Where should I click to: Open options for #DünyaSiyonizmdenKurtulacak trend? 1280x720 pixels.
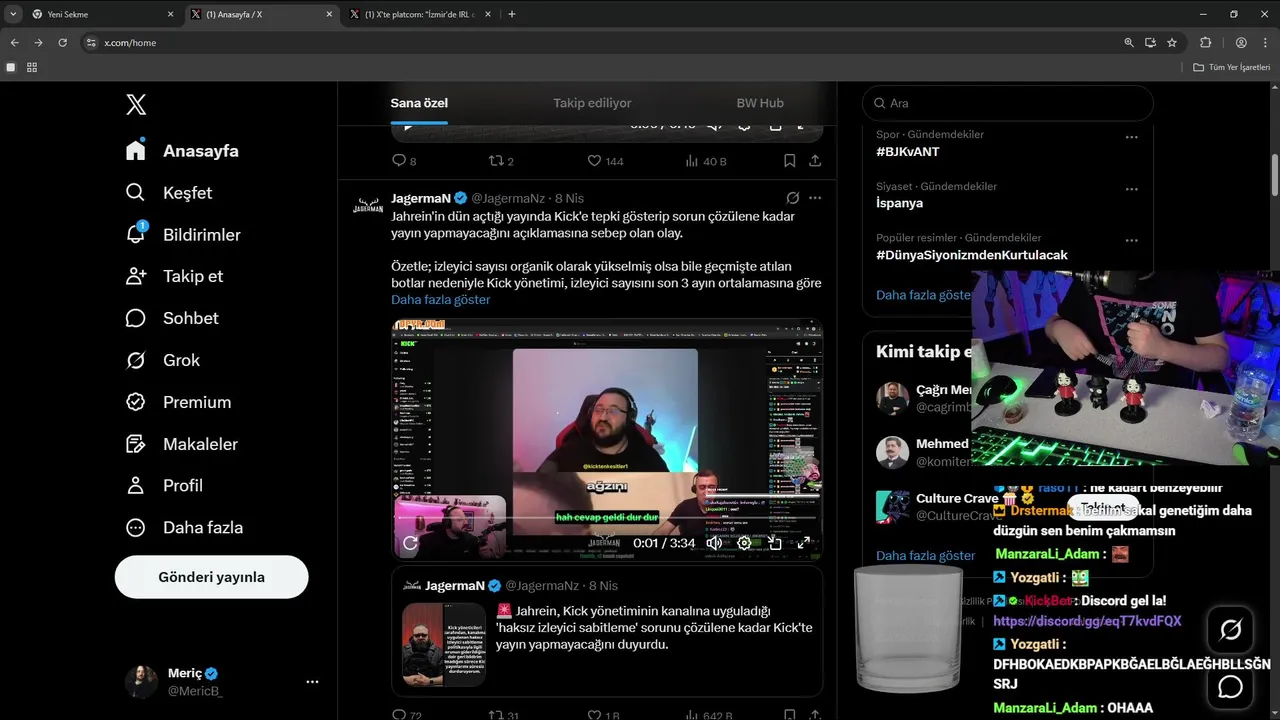[x=1132, y=241]
